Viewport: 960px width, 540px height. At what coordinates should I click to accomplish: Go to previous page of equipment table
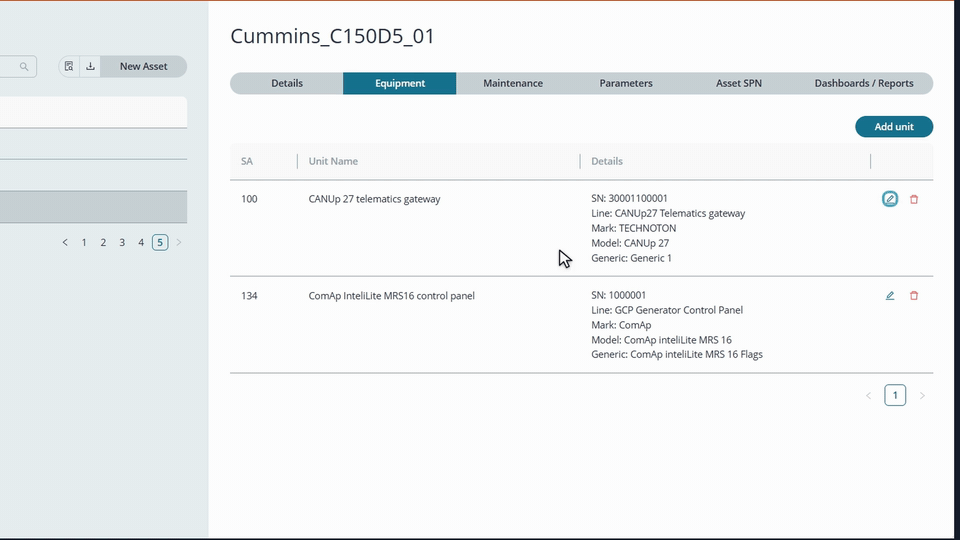[x=868, y=396]
